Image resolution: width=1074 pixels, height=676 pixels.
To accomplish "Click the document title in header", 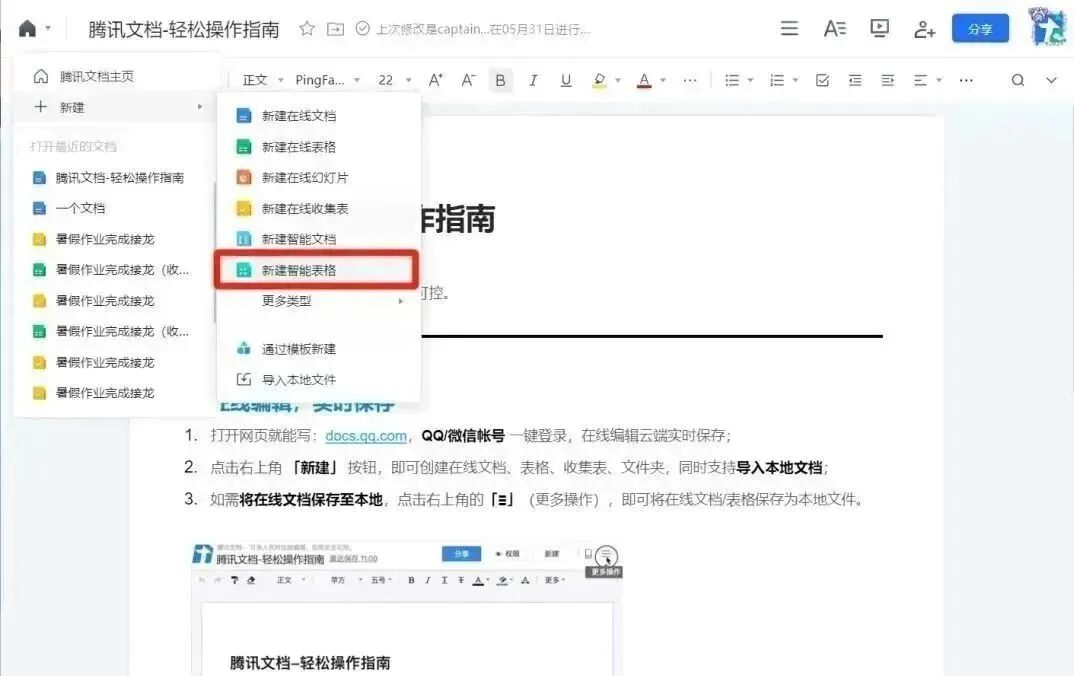I will [x=184, y=29].
